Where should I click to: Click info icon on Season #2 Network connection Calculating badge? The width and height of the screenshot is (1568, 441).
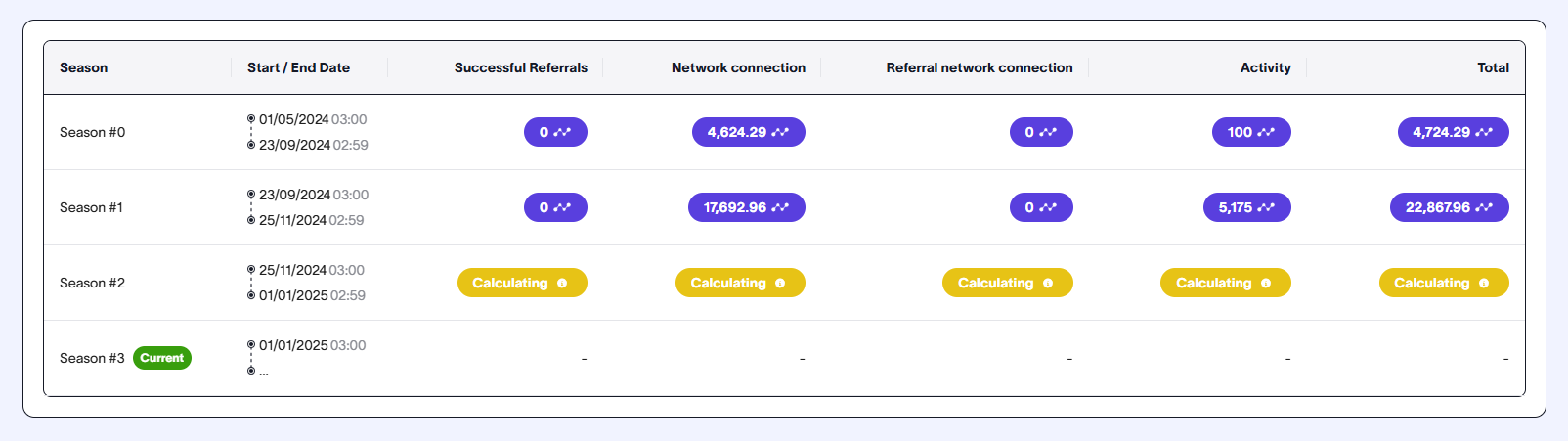(x=780, y=283)
